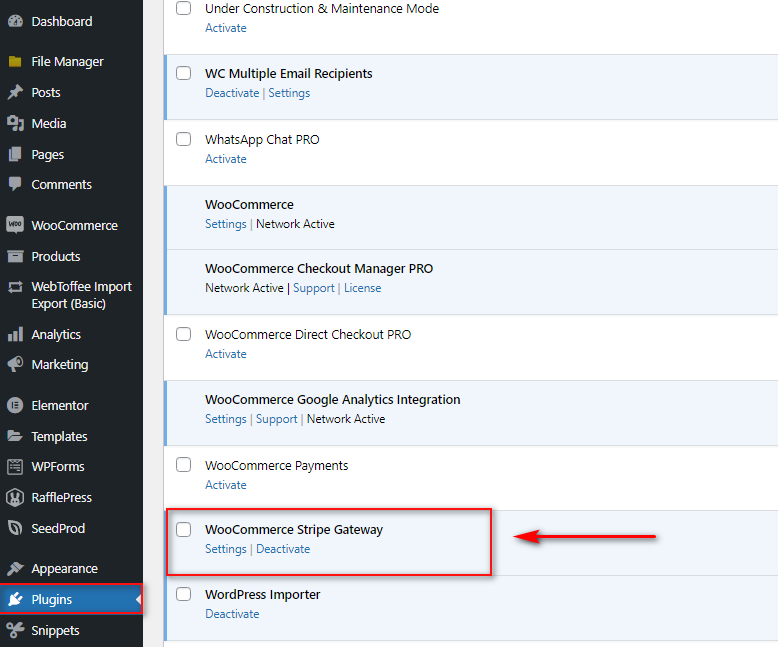This screenshot has width=778, height=647.
Task: Deactivate WooCommerce Stripe Gateway plugin
Action: (283, 549)
